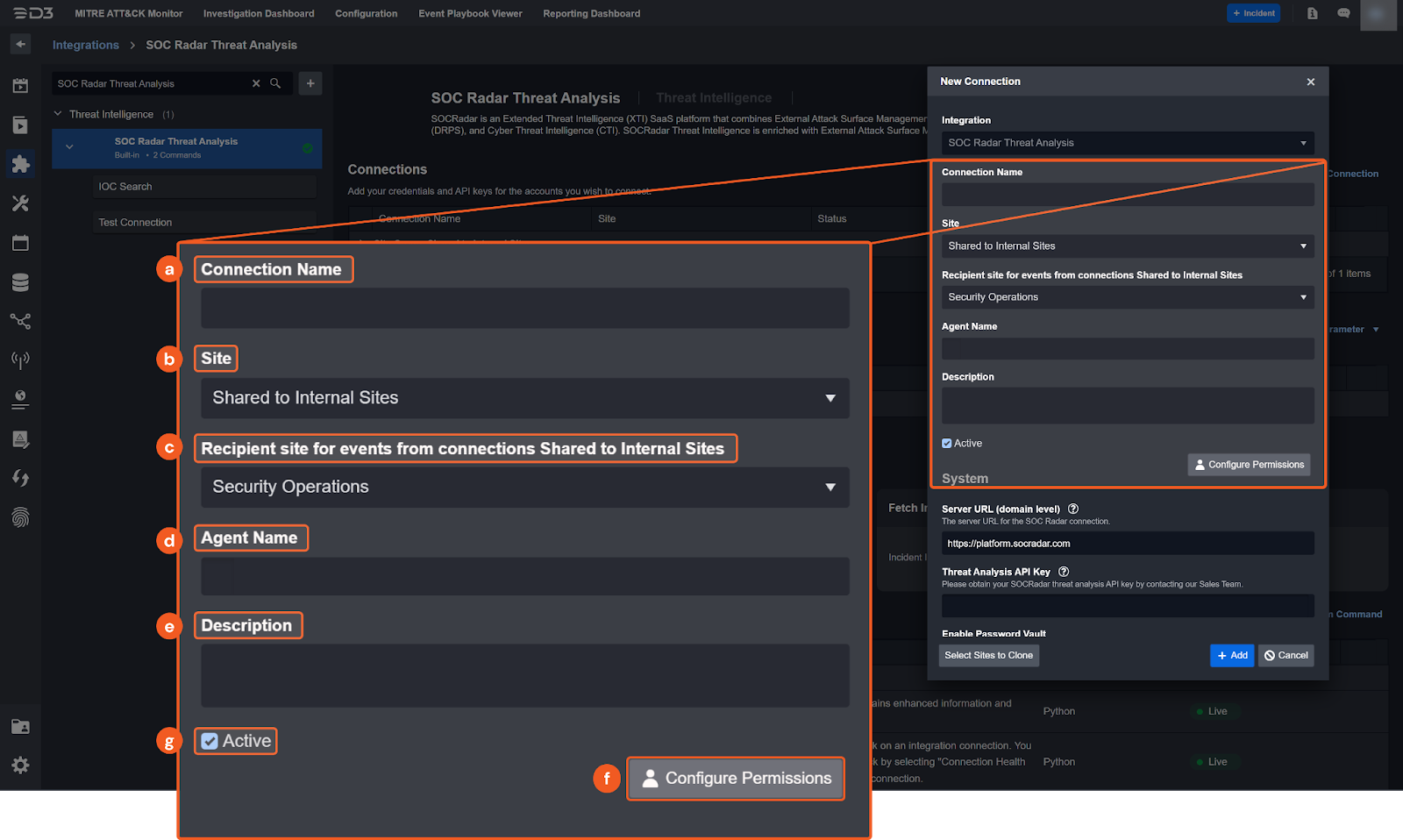Click the help icon beside Server URL
This screenshot has width=1403, height=840.
coord(1073,509)
